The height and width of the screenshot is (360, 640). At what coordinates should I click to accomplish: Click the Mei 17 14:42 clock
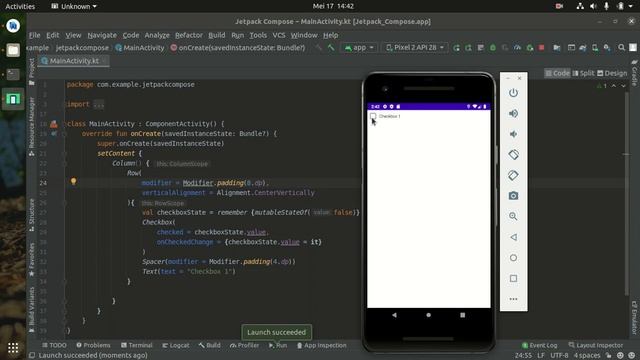333,6
